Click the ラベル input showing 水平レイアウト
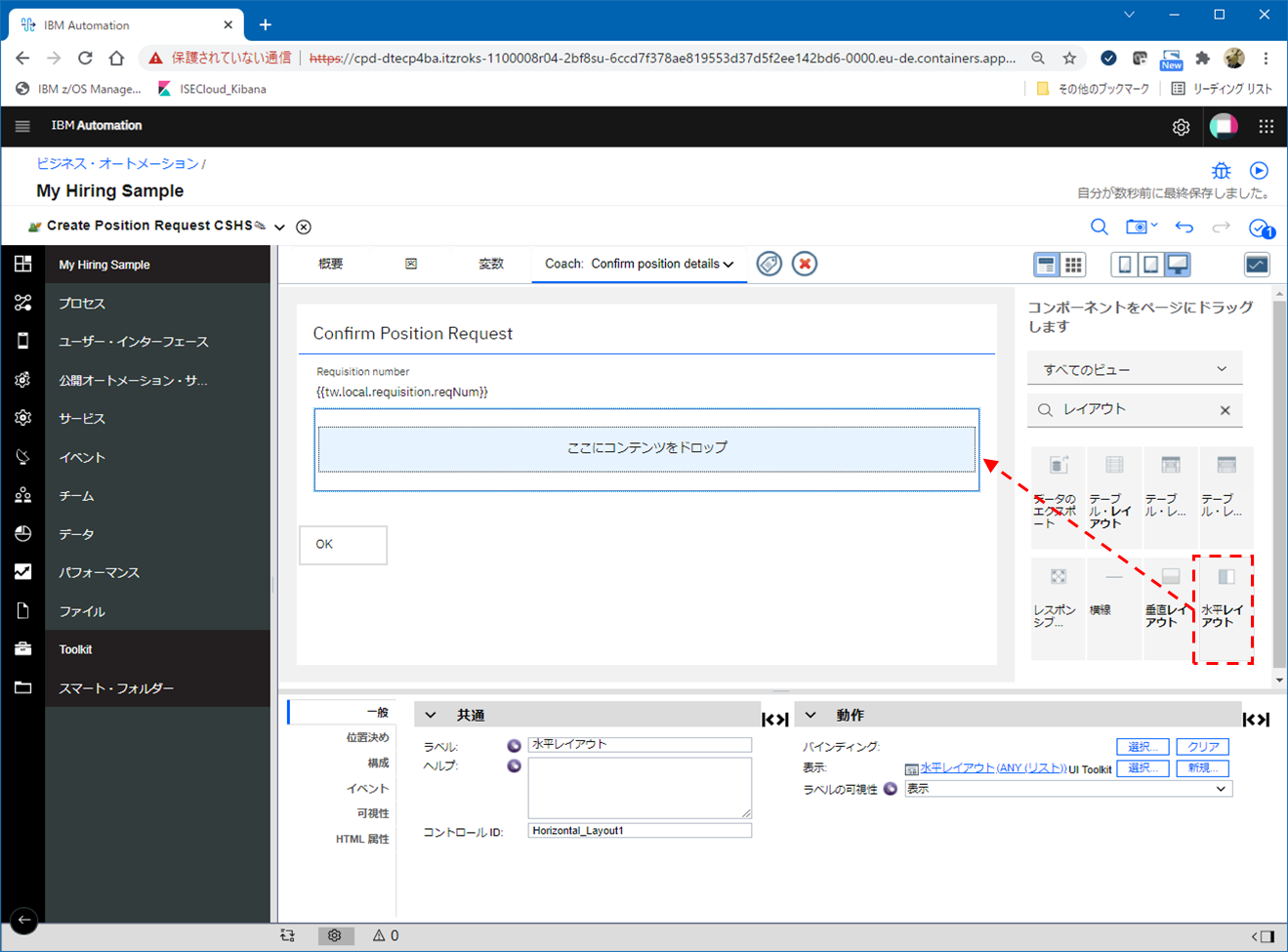Image resolution: width=1288 pixels, height=952 pixels. pos(640,745)
